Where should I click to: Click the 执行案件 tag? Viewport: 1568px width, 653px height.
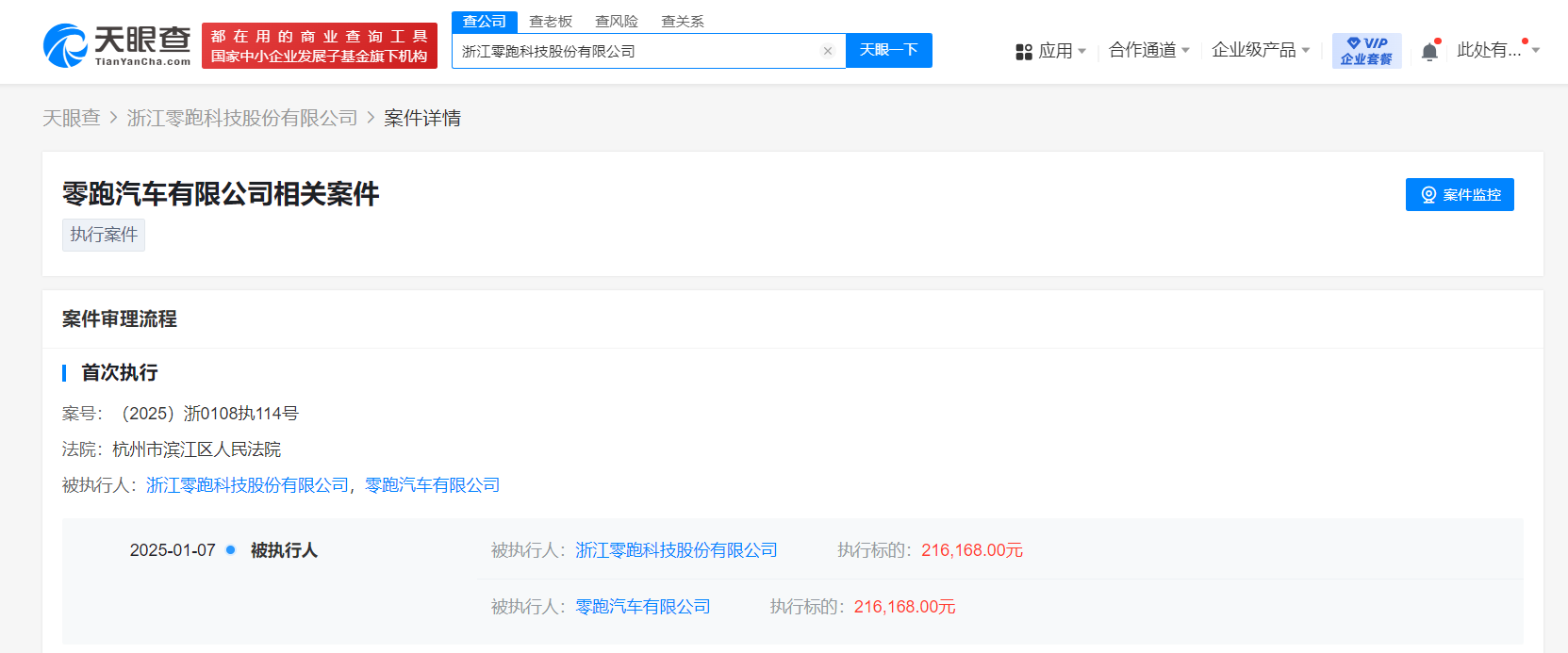click(104, 235)
